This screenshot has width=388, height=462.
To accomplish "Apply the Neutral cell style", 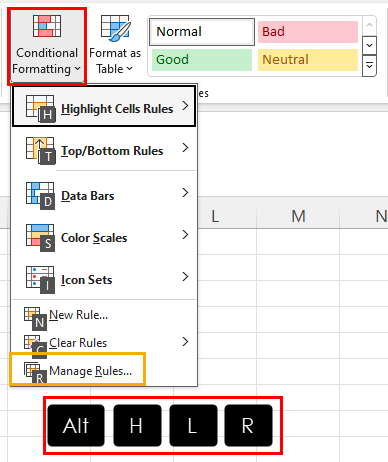I will 308,60.
